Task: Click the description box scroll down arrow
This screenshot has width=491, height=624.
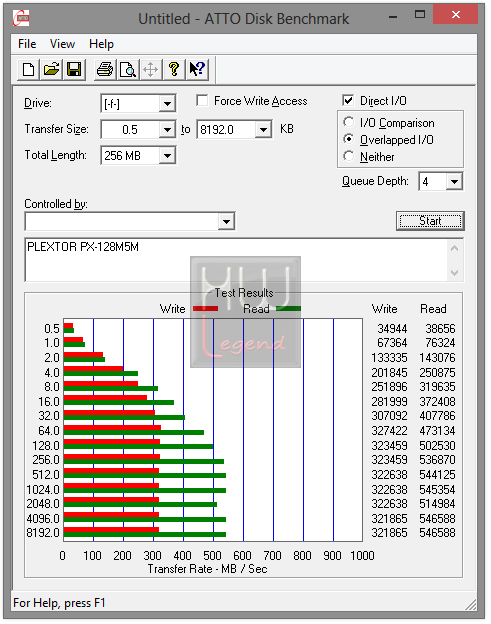Action: [455, 273]
